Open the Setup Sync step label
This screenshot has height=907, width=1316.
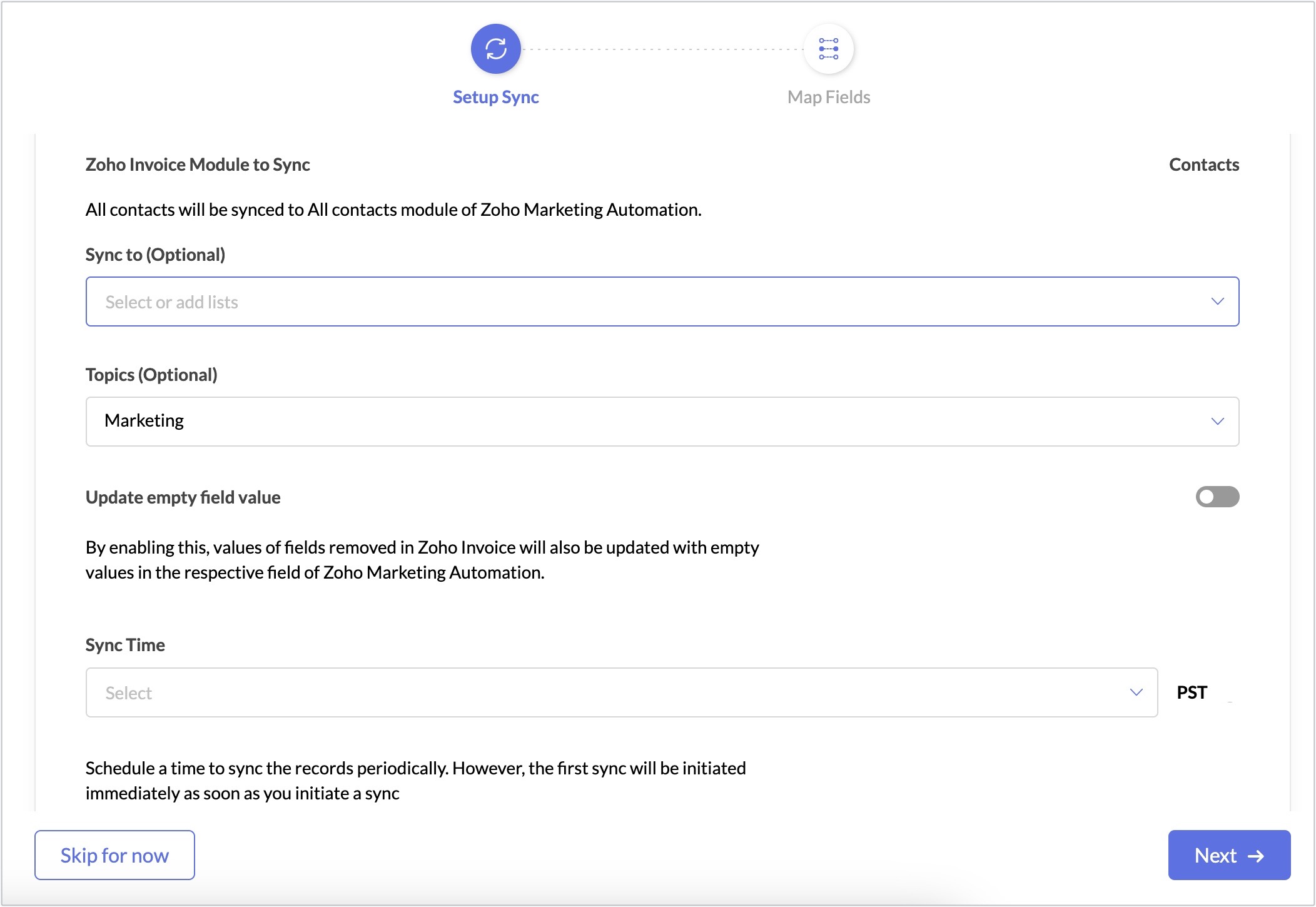click(496, 97)
